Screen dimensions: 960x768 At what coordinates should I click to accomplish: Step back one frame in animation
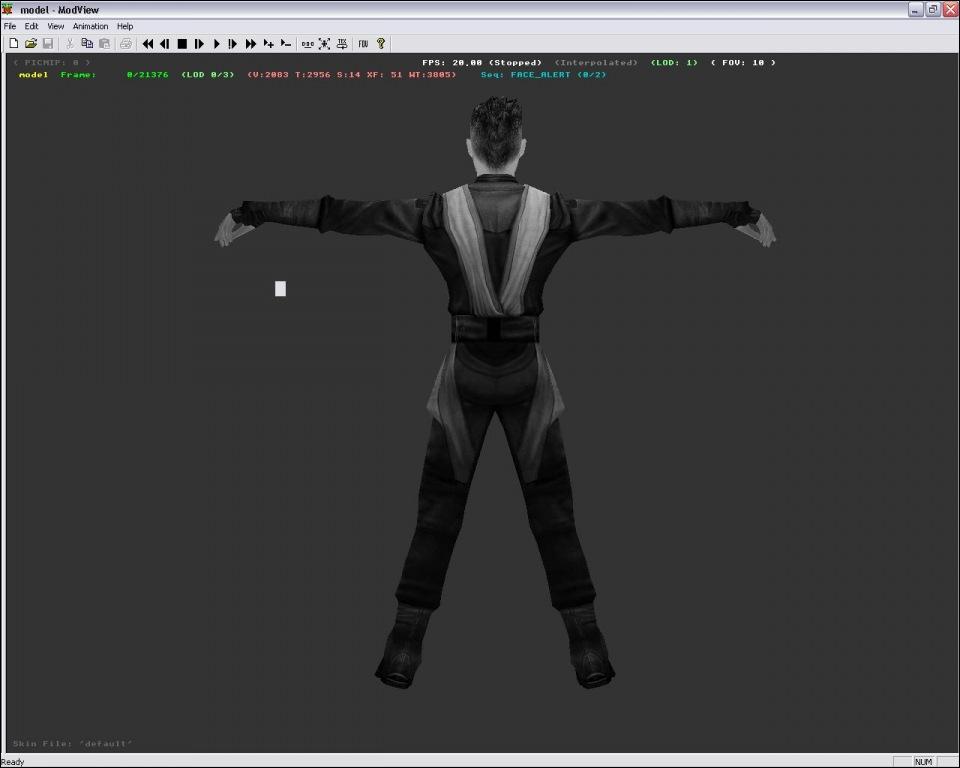pos(165,44)
